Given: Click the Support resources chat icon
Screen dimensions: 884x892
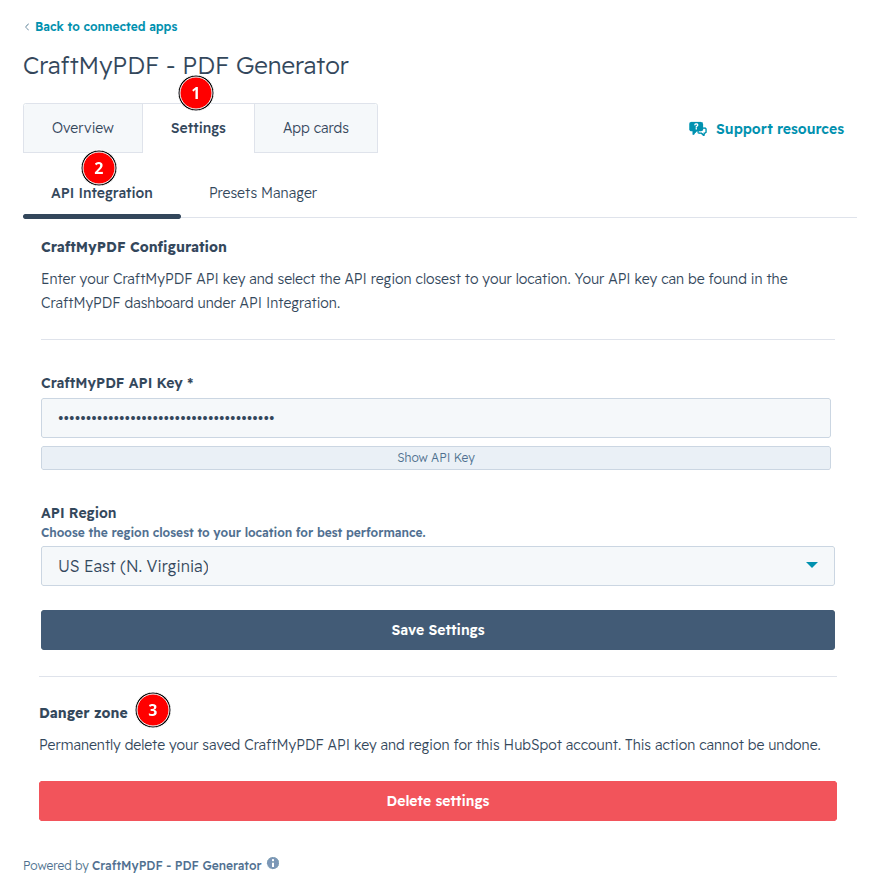Looking at the screenshot, I should (x=697, y=129).
